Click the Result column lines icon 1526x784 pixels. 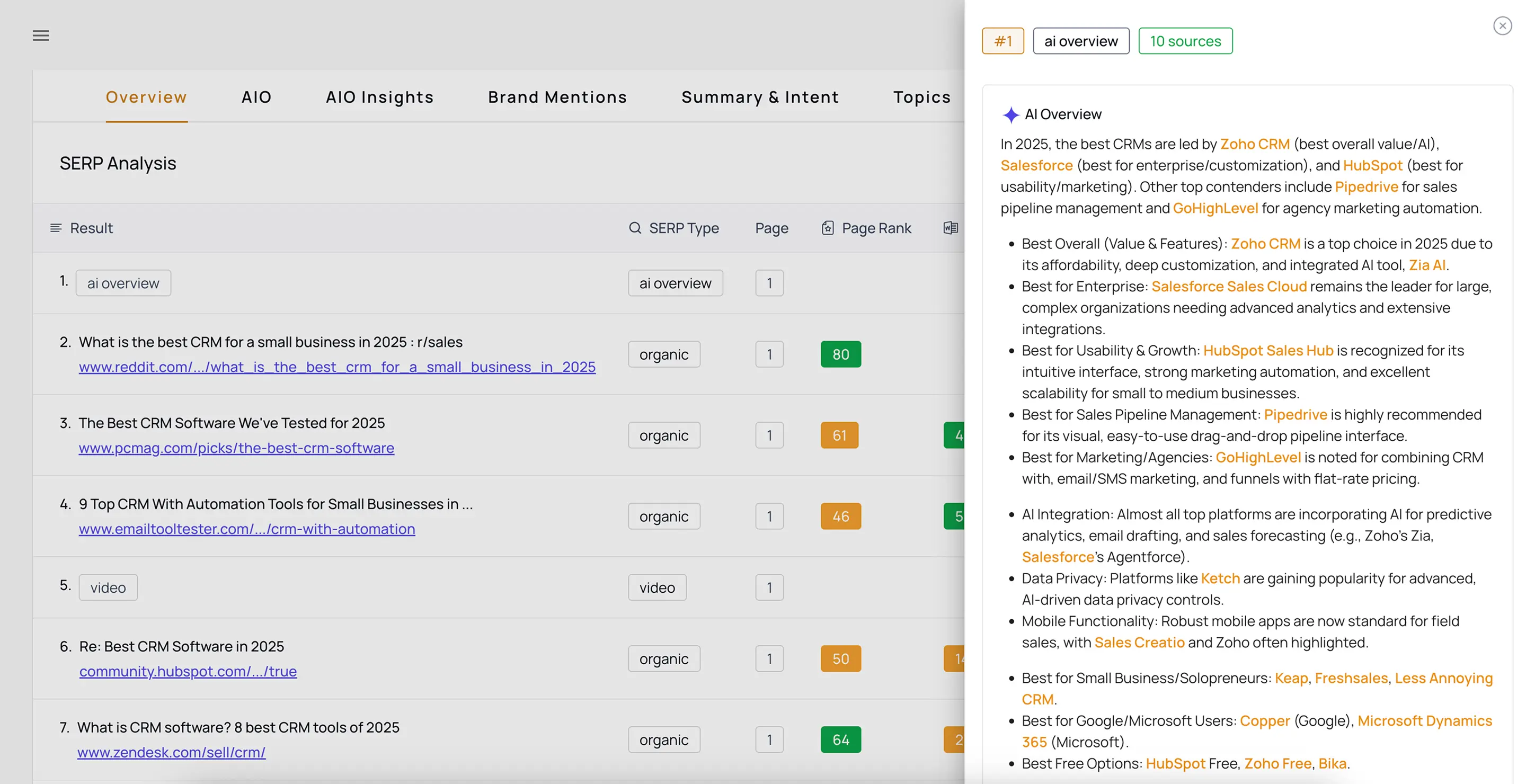click(56, 228)
